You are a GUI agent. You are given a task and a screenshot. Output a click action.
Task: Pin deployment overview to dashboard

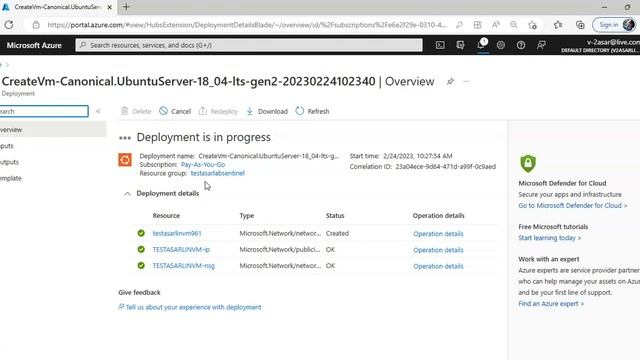pos(450,82)
